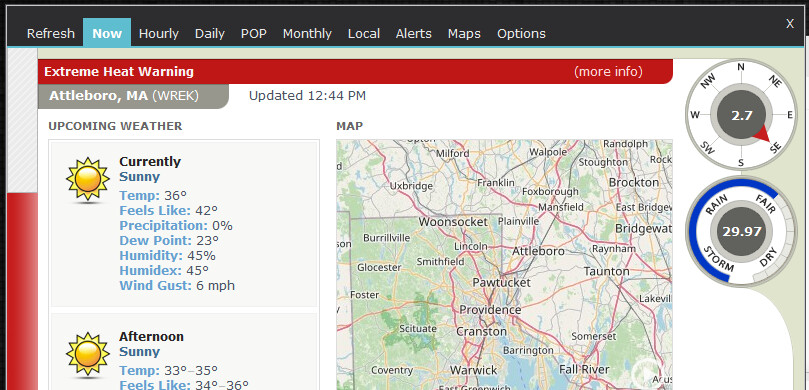Image resolution: width=809 pixels, height=390 pixels.
Task: Click the sun icon for Afternoon forecast
Action: point(88,354)
